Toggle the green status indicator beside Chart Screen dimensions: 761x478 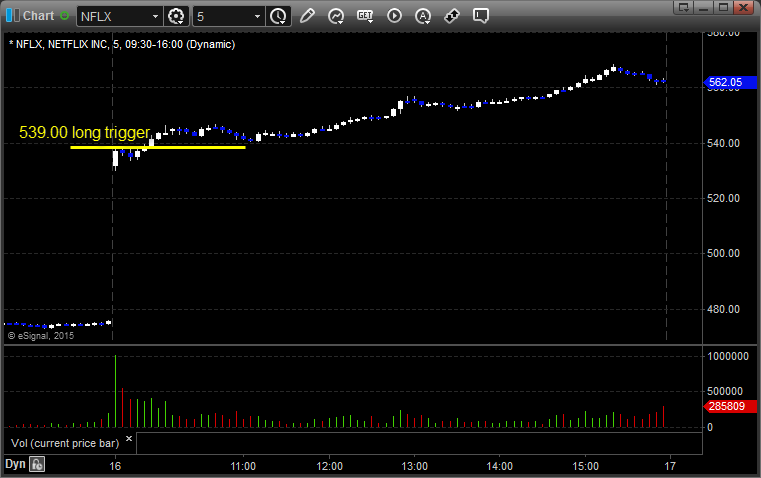(x=65, y=16)
